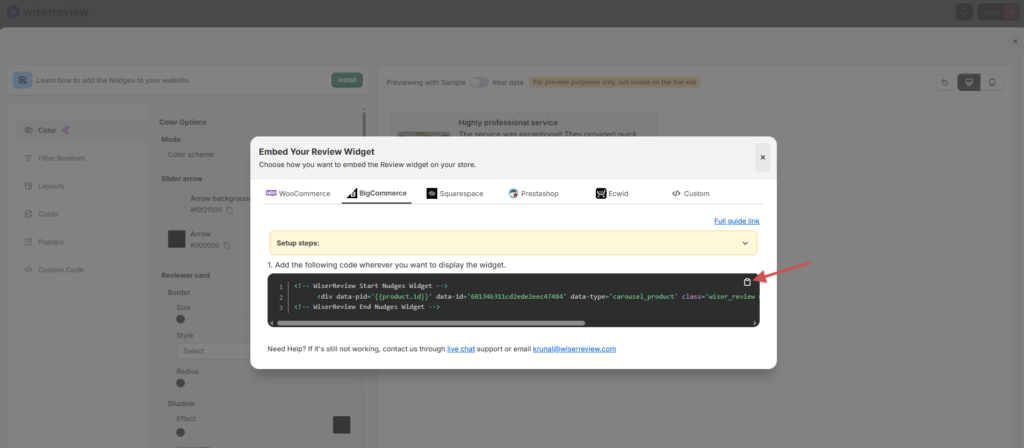The image size is (1024, 448).
Task: Expand the Setup steps section
Action: [x=745, y=243]
